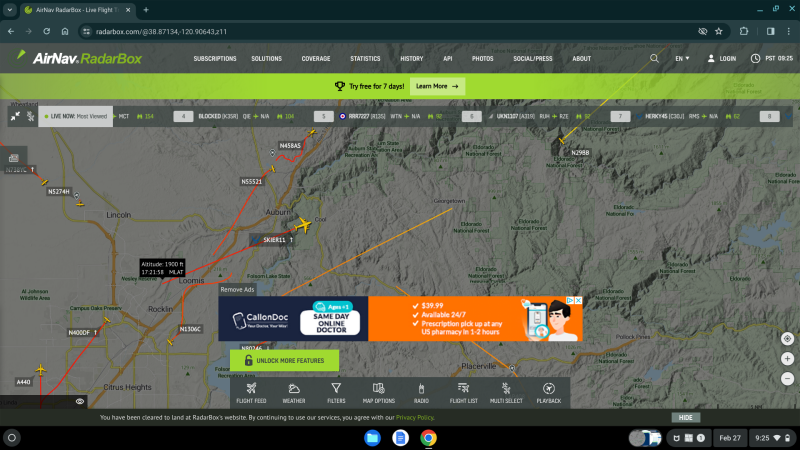Open the Coverage menu
This screenshot has height=450, width=800.
tap(316, 59)
